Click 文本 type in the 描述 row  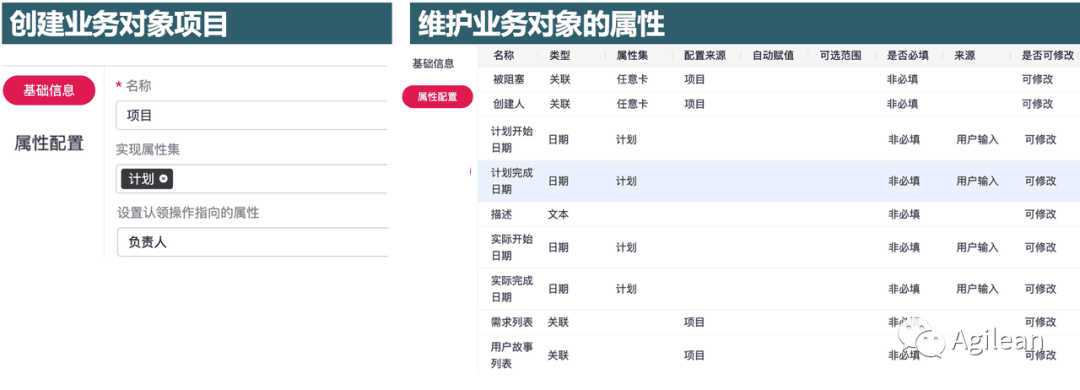[x=559, y=214]
